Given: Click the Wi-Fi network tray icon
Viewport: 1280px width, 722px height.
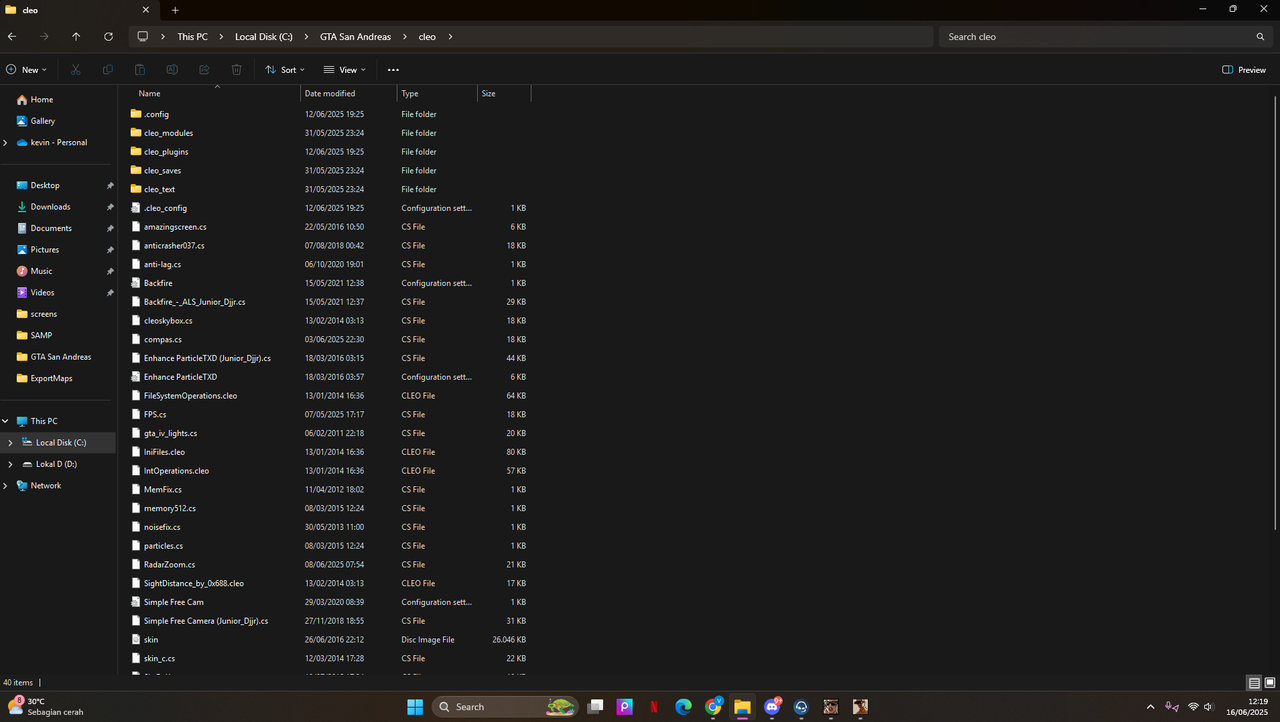Looking at the screenshot, I should (x=1192, y=707).
